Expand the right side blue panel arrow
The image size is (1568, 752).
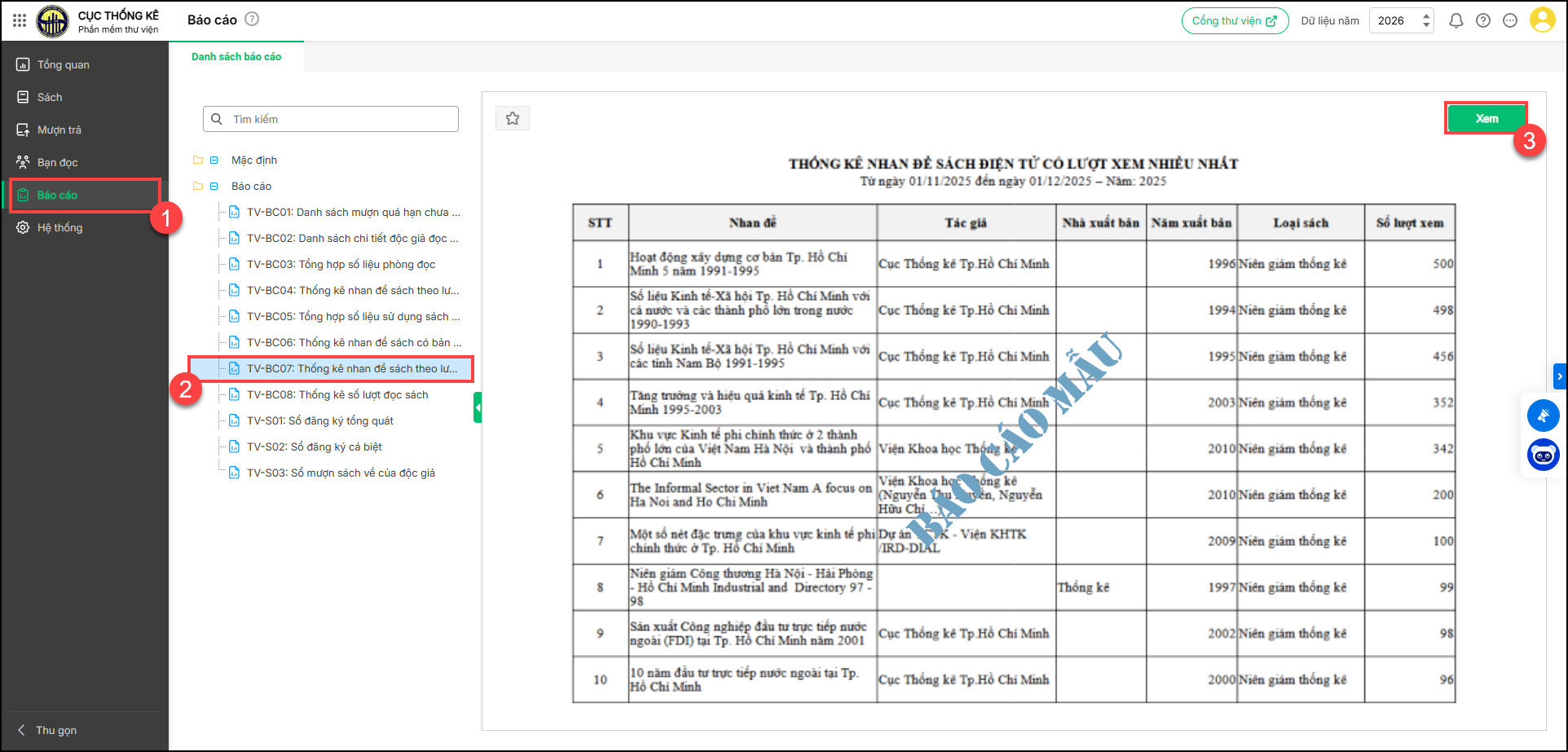[1560, 376]
